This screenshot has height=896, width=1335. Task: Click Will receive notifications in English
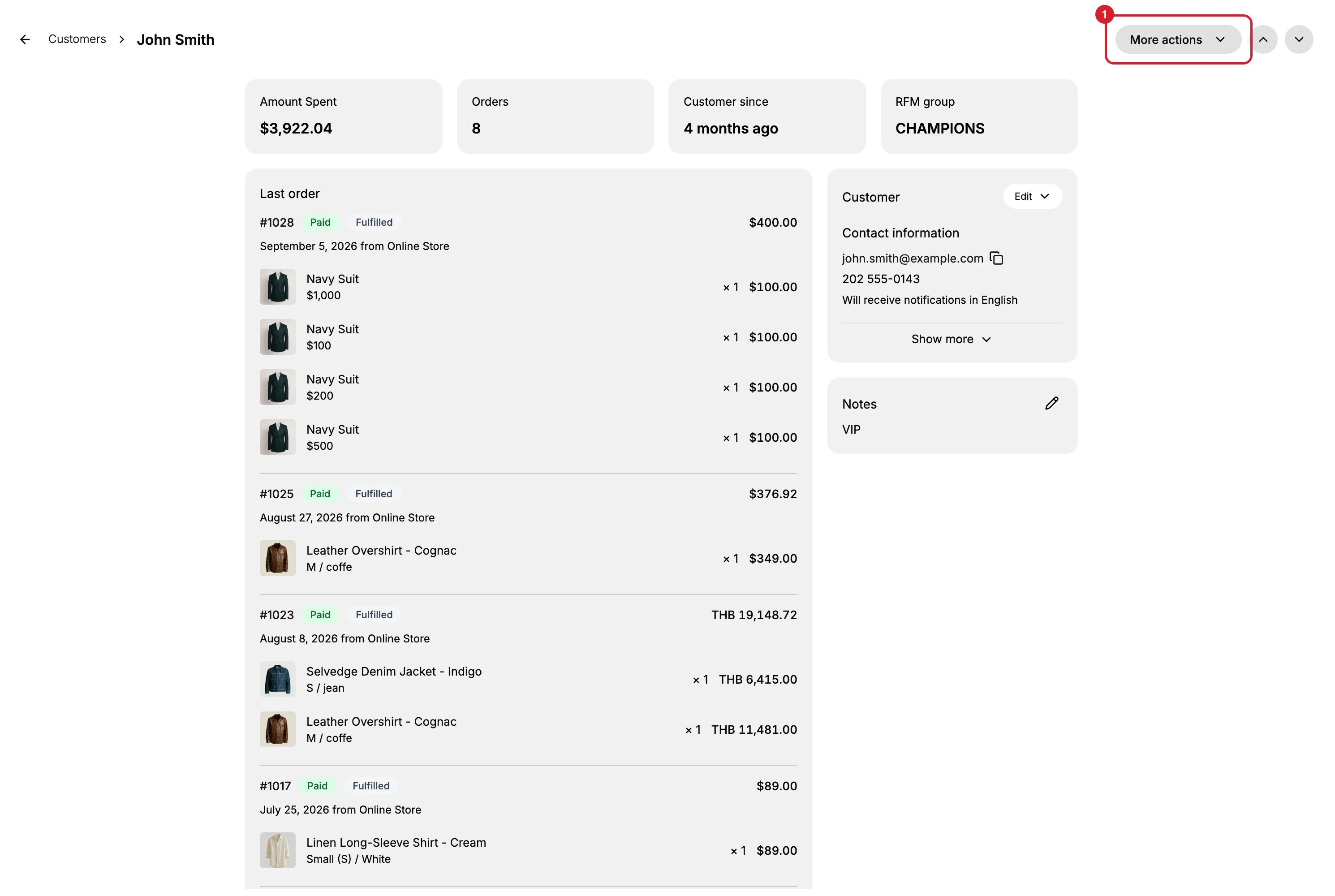click(x=930, y=300)
